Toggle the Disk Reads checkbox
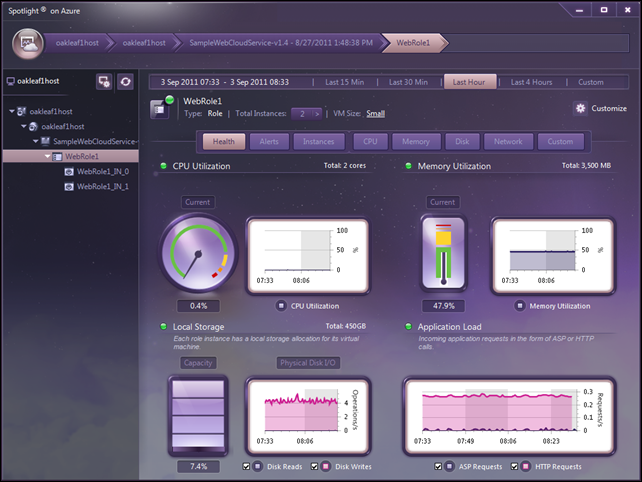 pos(246,466)
